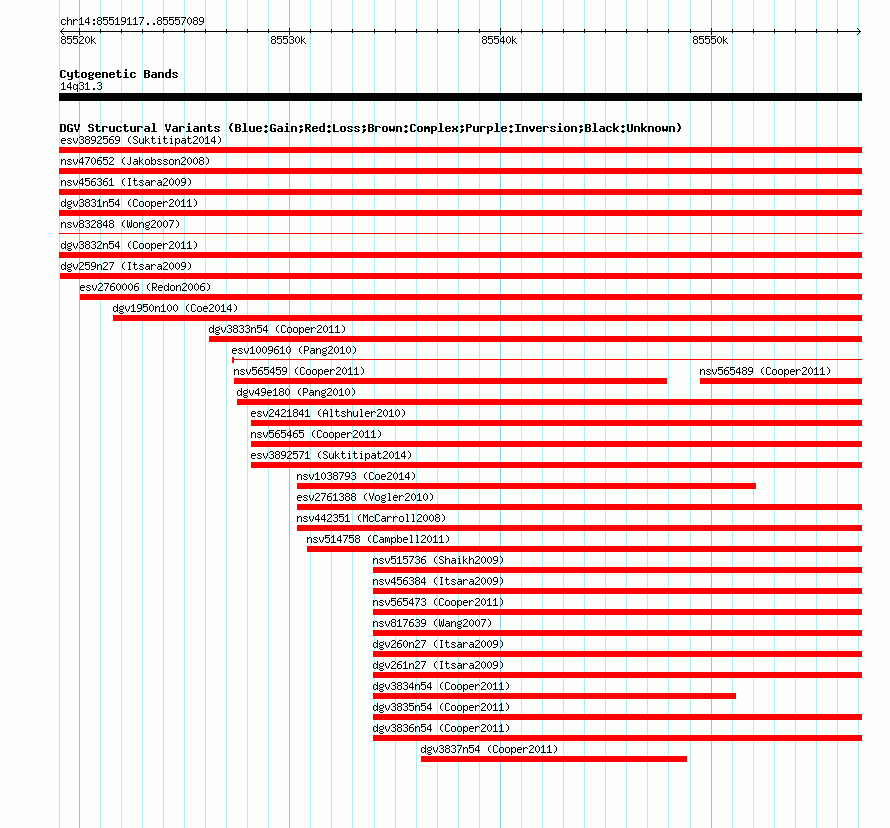890x828 pixels.
Task: Open the nsv565489 (Cooper2011) label
Action: 765,371
